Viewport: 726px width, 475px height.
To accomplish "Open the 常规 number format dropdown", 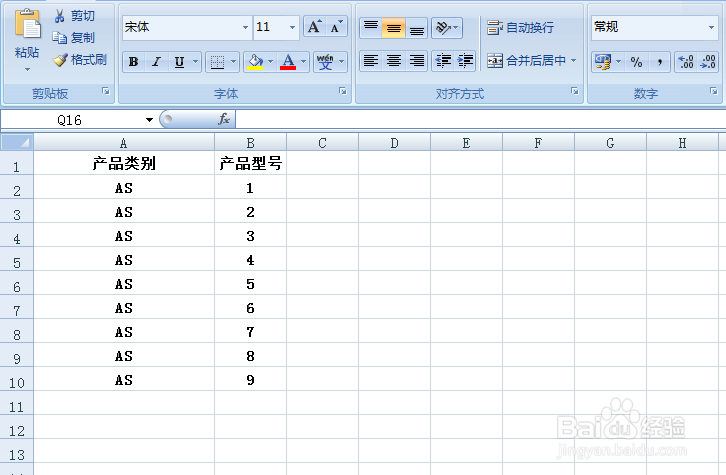I will (712, 27).
